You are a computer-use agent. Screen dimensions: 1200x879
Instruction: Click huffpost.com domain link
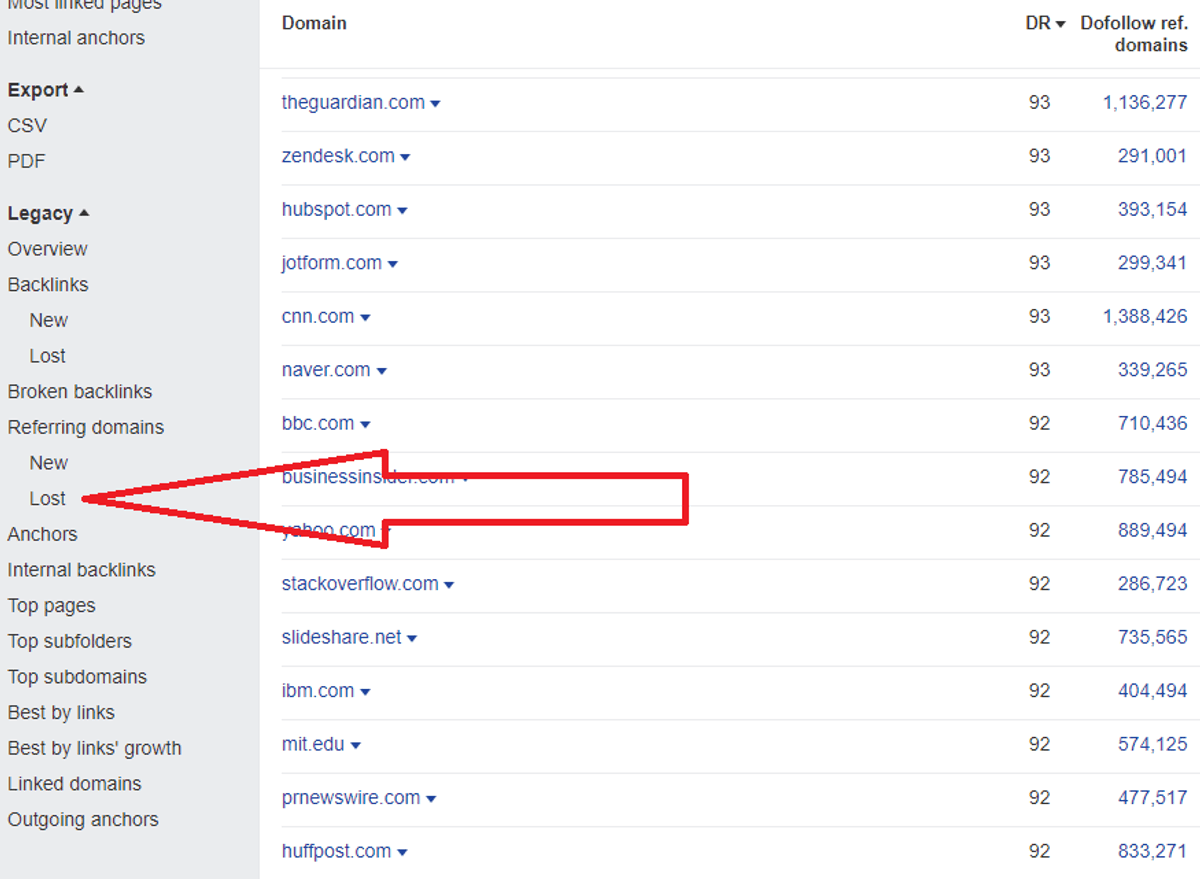click(336, 852)
